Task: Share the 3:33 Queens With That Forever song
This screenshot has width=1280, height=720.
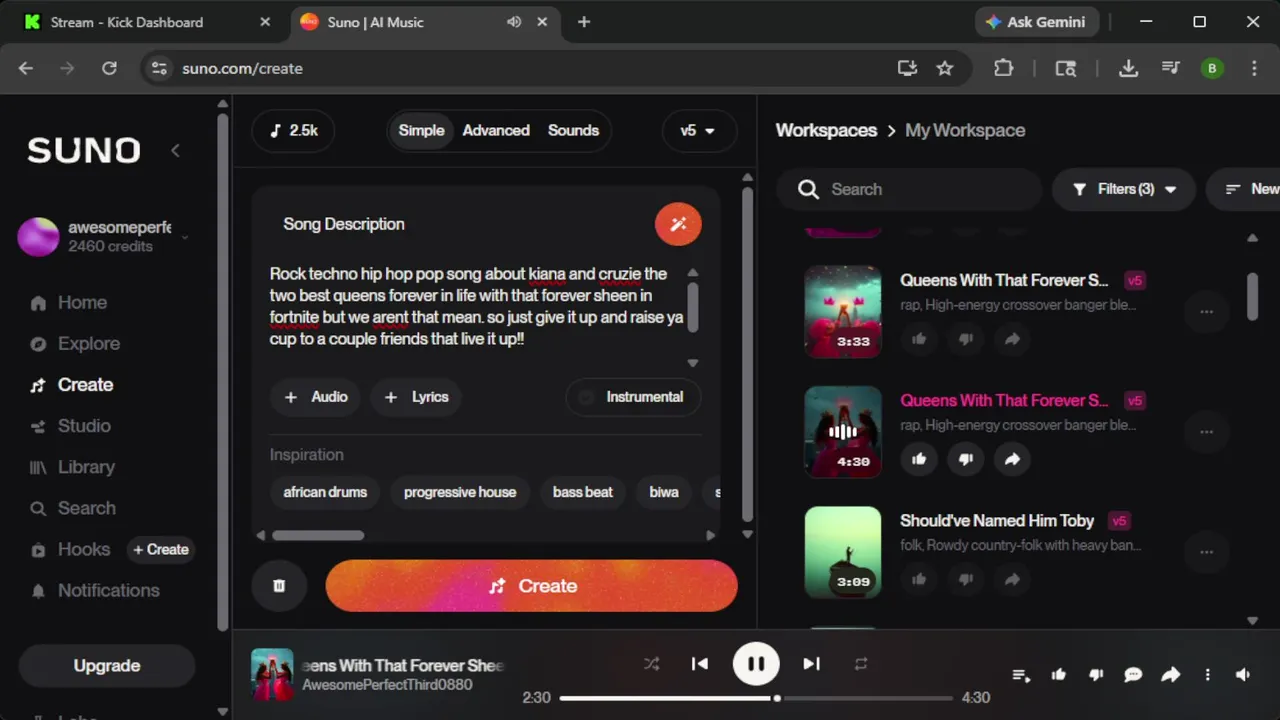Action: [x=1012, y=339]
